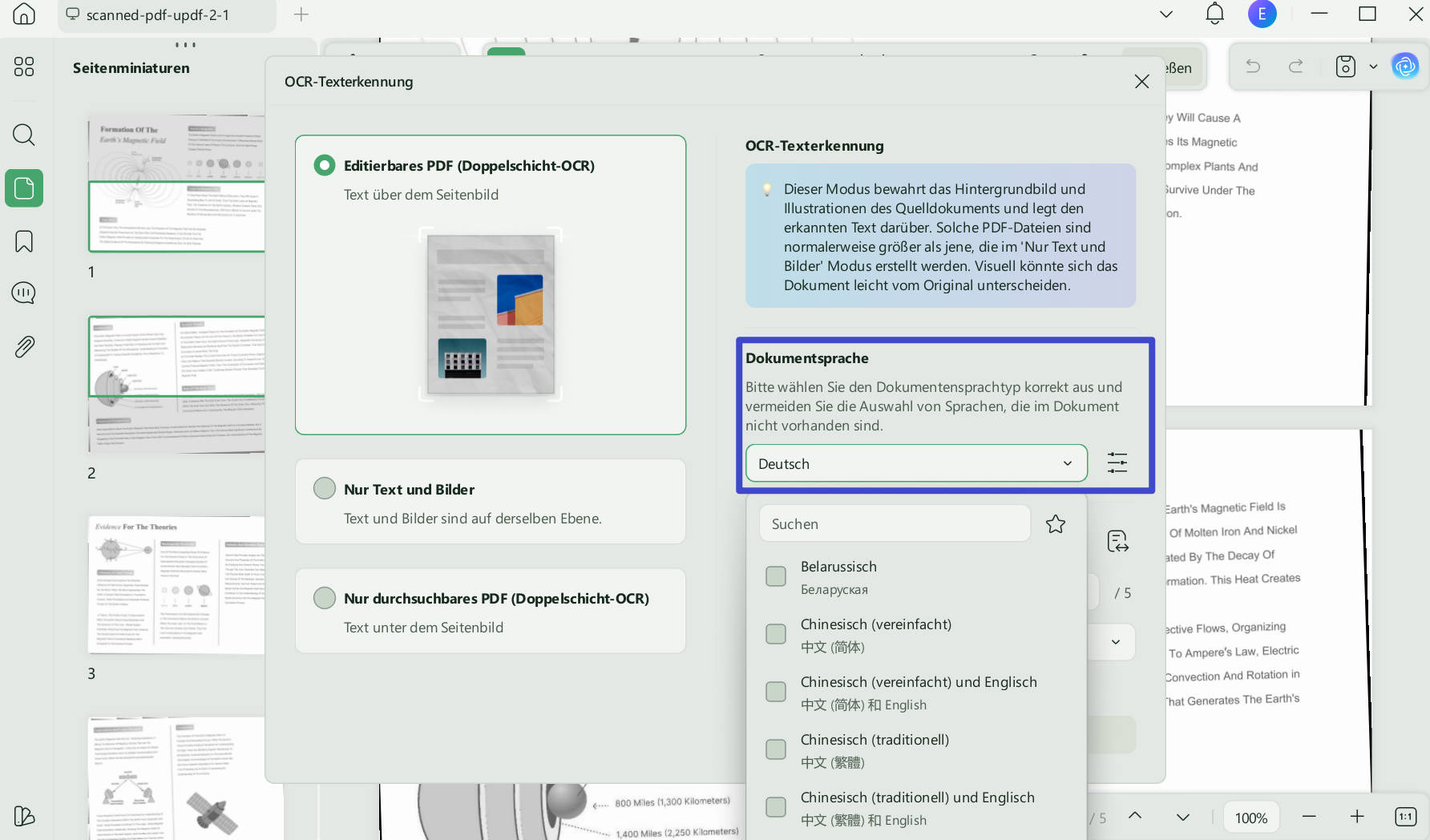
Task: Open page 1 thumbnail
Action: (176, 183)
